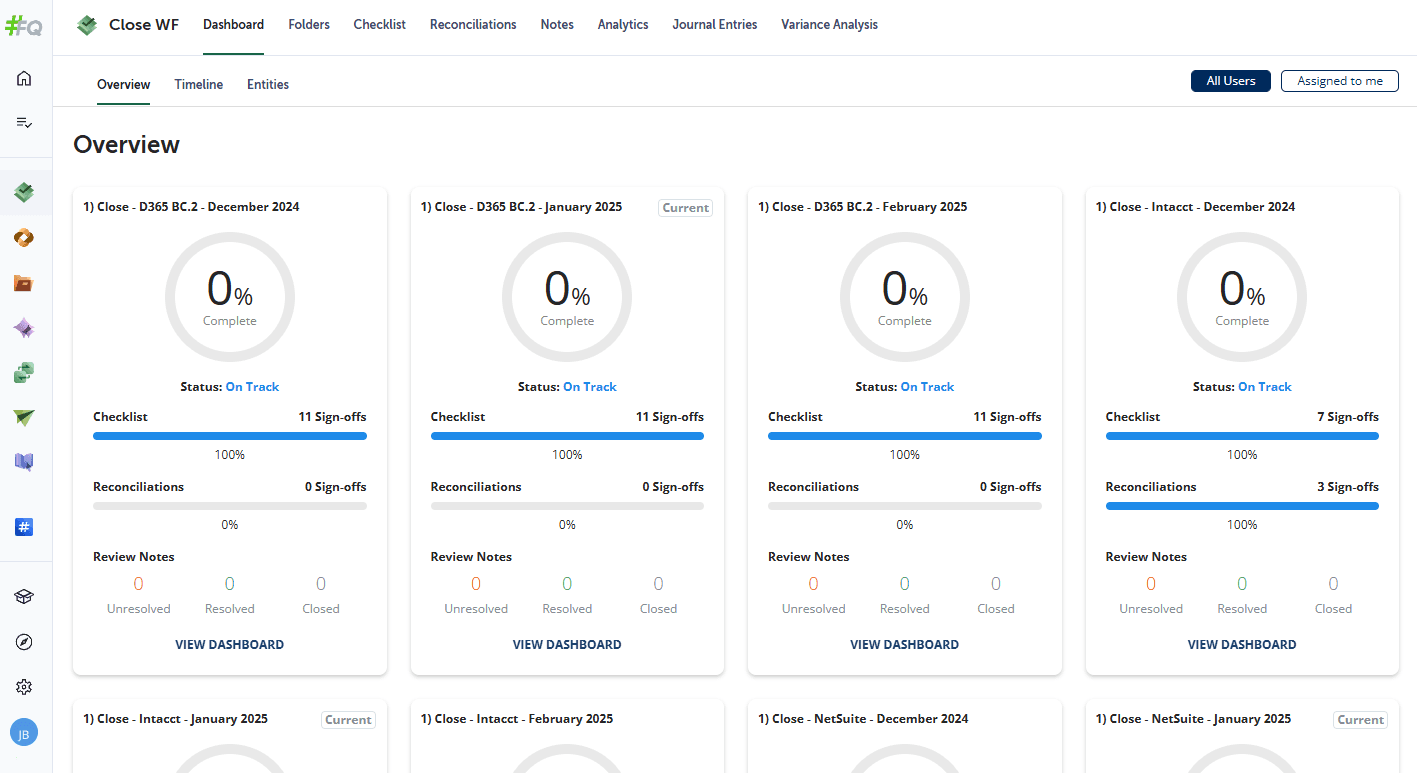Click the 0% complete ring for Intacct December 2024

[x=1242, y=297]
